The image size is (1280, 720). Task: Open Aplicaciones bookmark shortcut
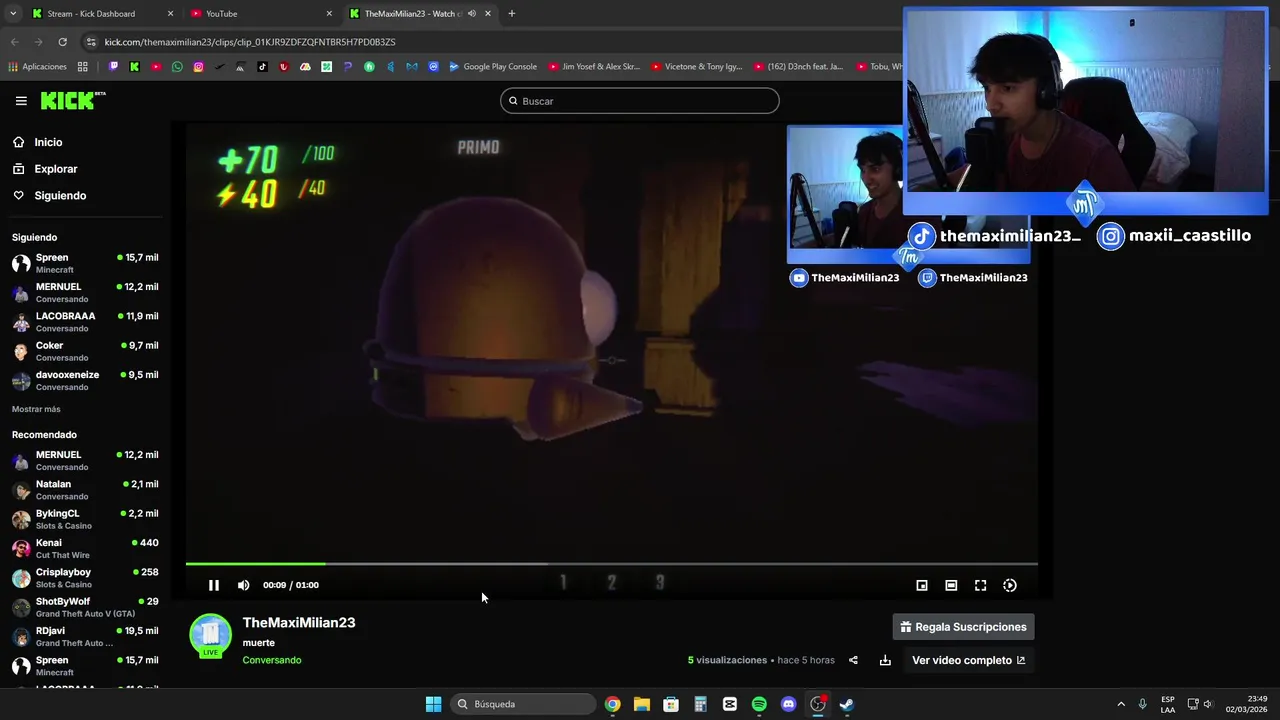[37, 67]
